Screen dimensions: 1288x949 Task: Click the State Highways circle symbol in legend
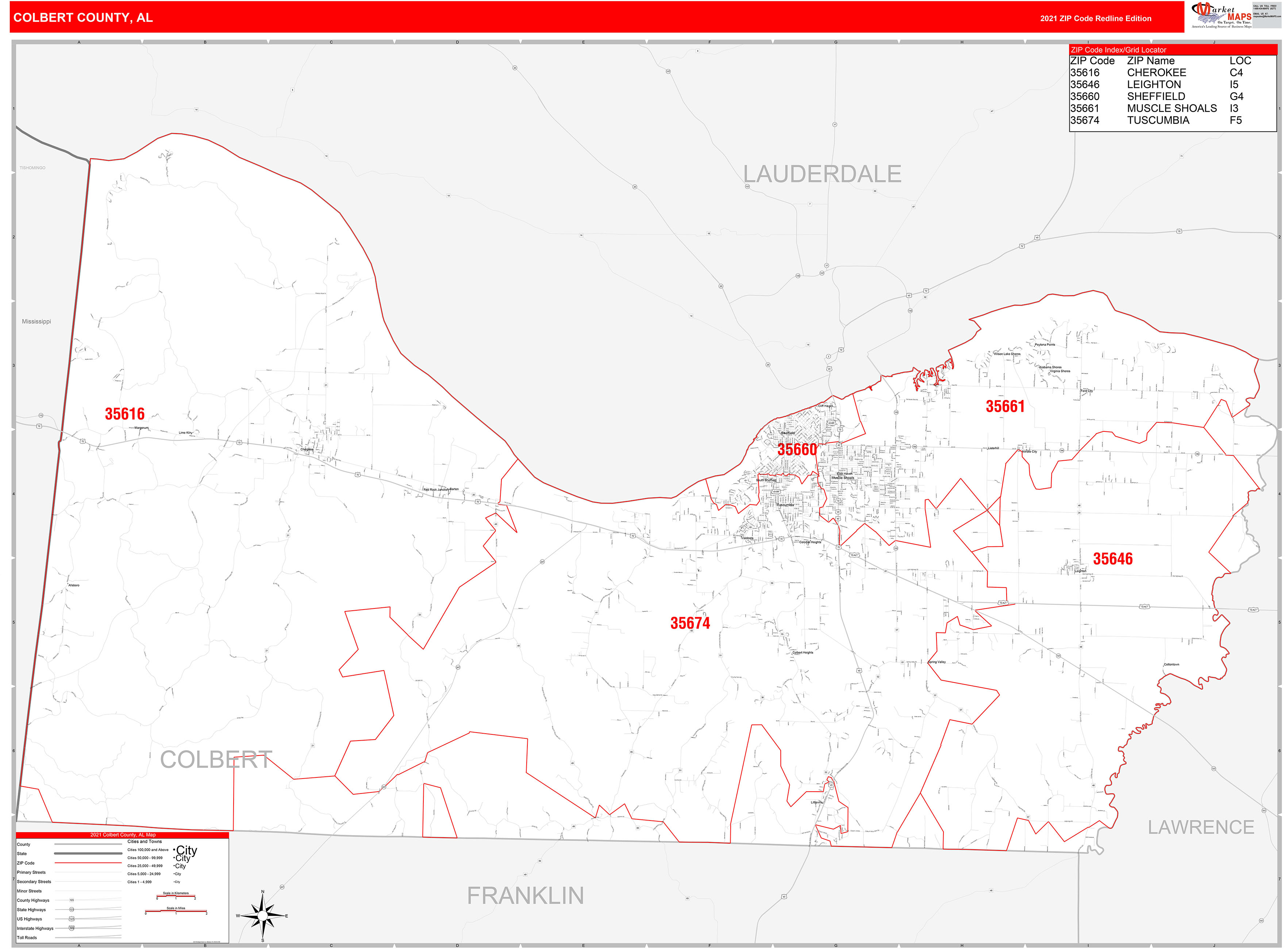(x=72, y=910)
